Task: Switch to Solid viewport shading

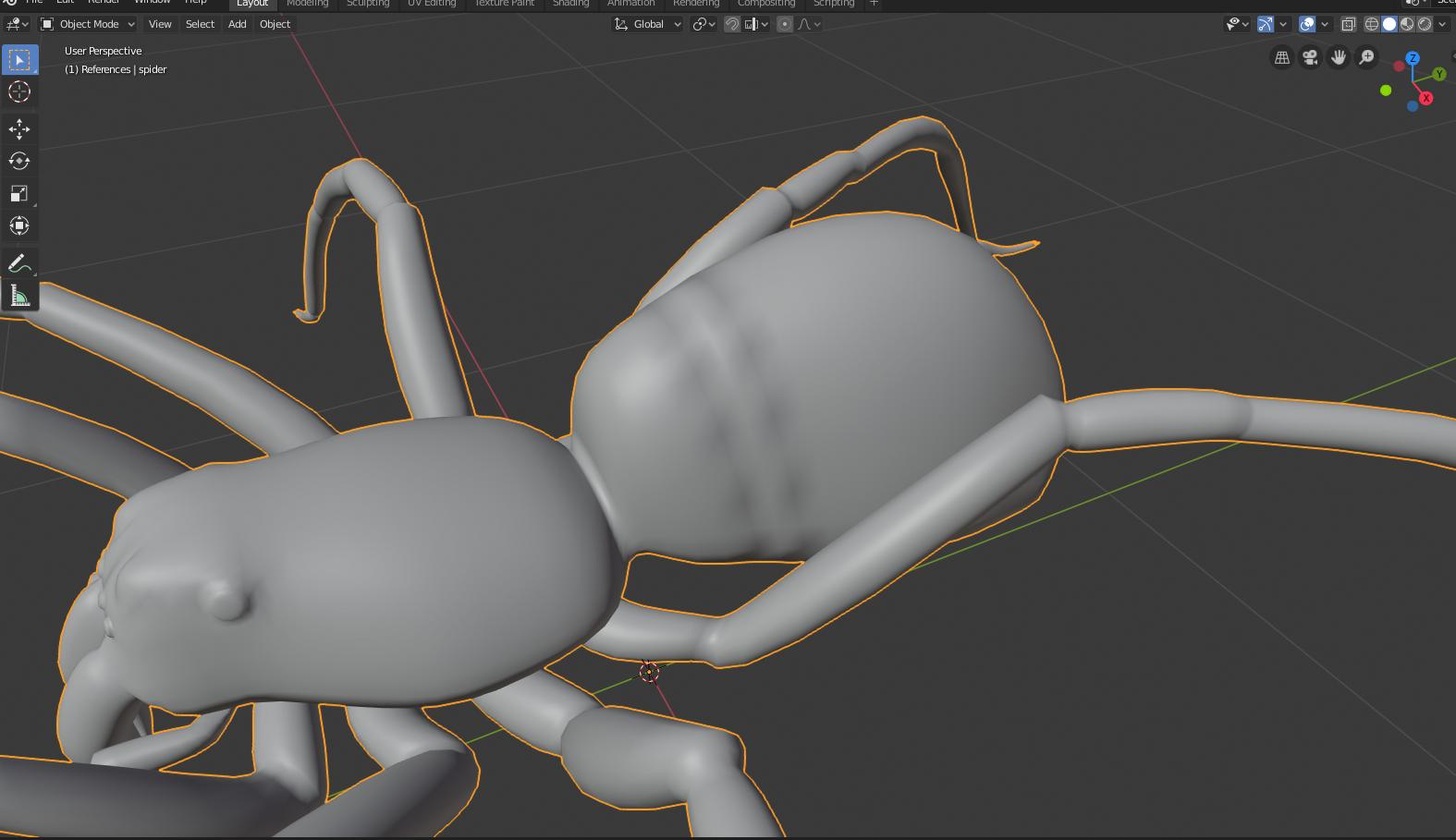Action: (x=1389, y=24)
